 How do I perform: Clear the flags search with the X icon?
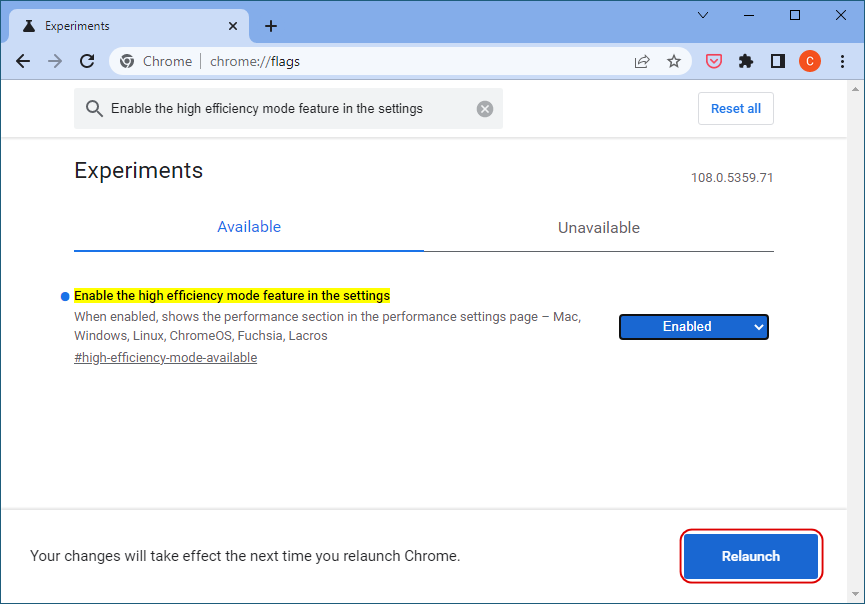pyautogui.click(x=485, y=109)
